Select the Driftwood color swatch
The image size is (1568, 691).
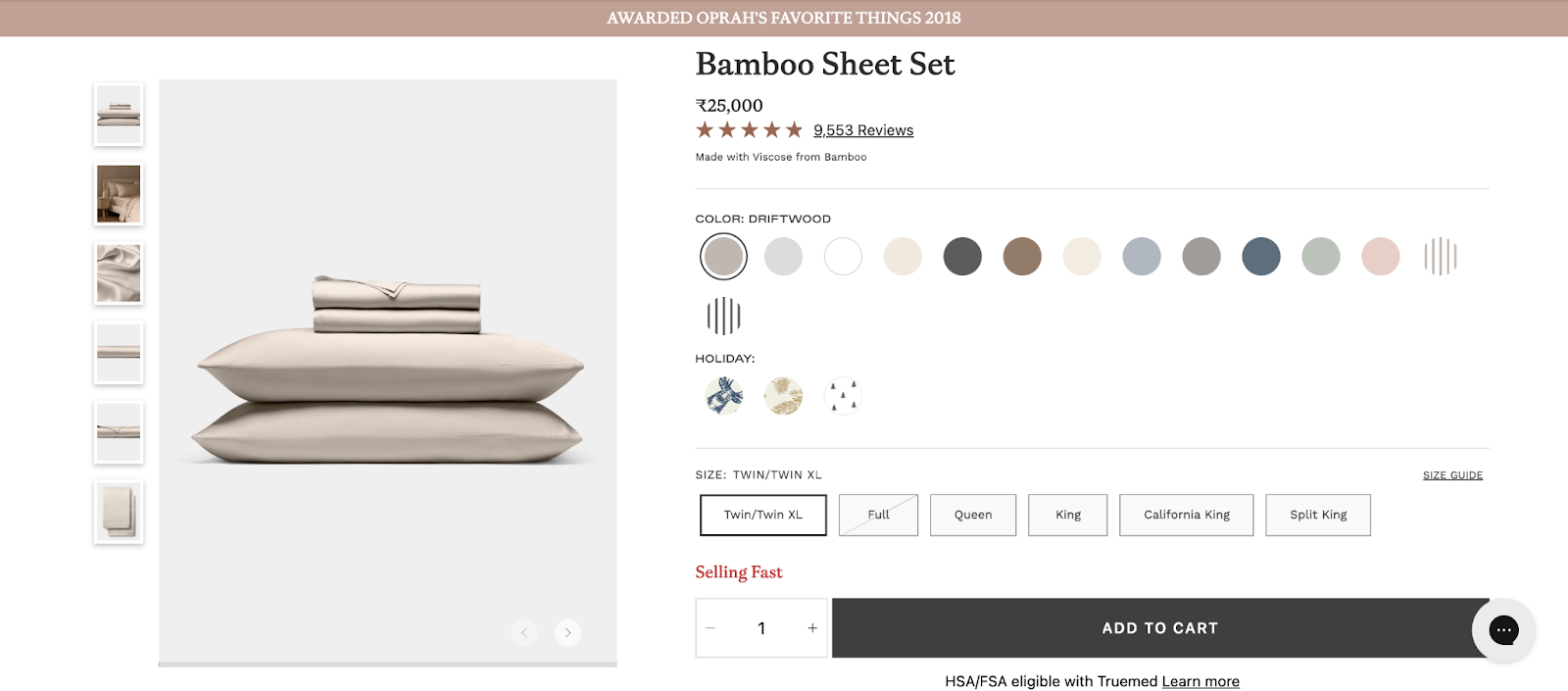click(723, 257)
